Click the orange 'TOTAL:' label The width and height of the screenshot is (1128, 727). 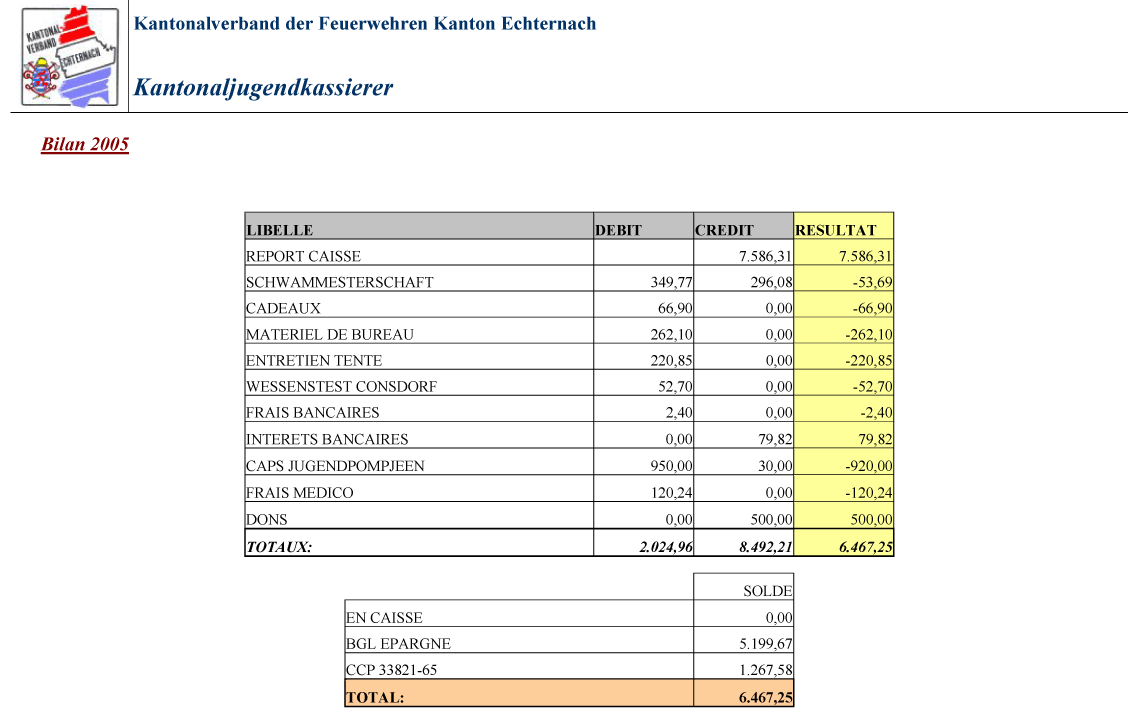pyautogui.click(x=375, y=698)
